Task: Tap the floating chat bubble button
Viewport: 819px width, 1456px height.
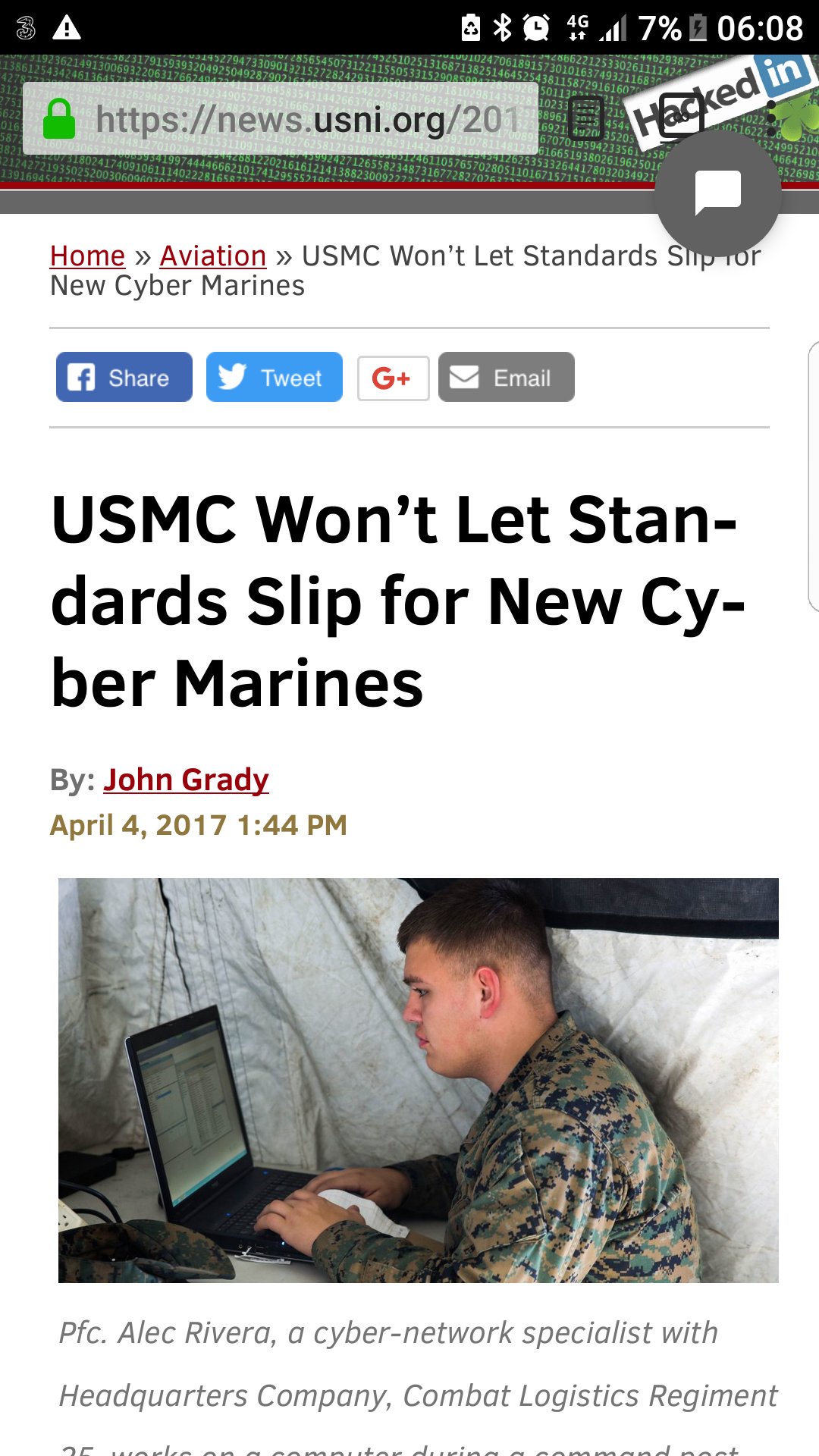Action: [717, 193]
